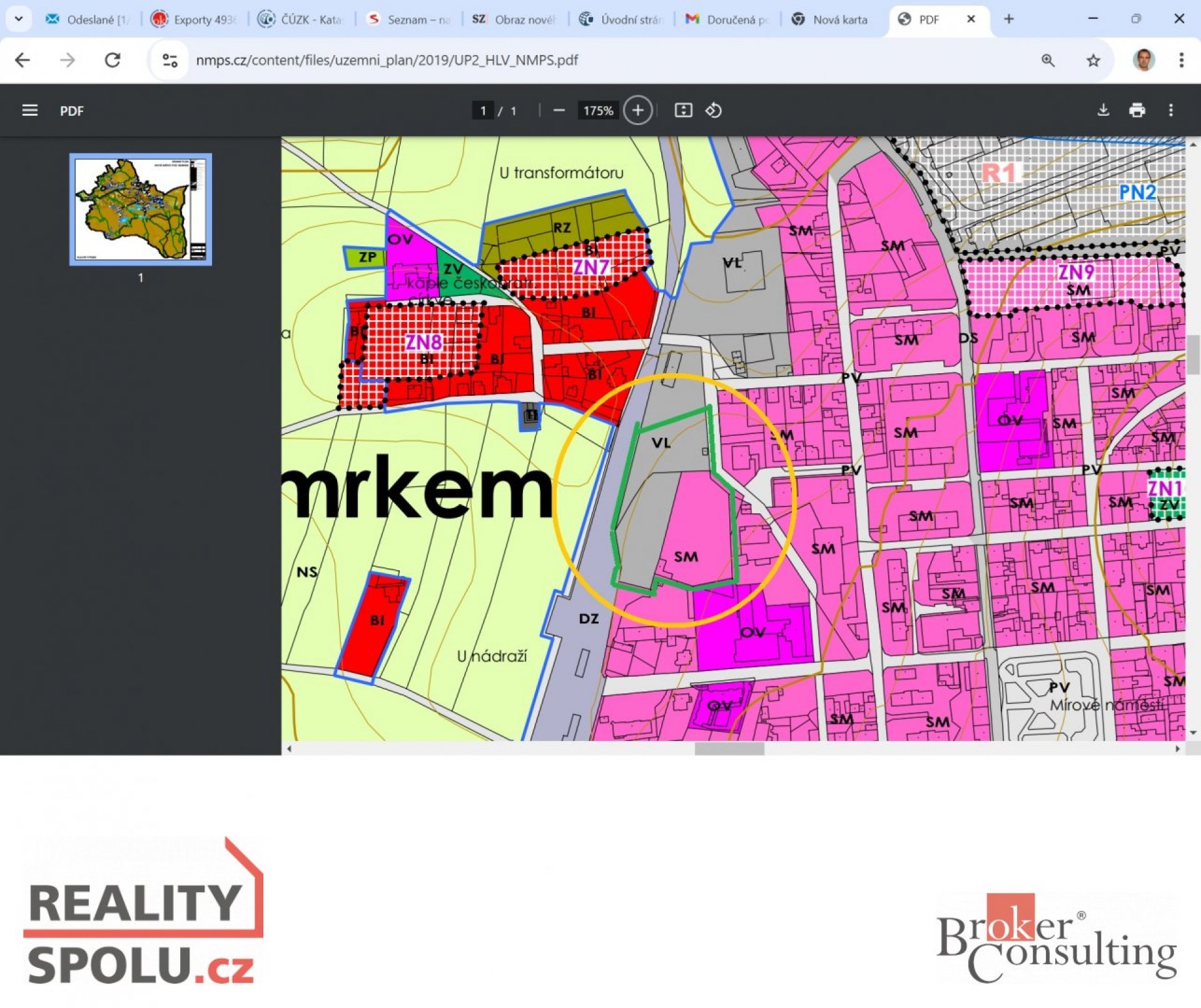Open site permissions info in the address bar
The height and width of the screenshot is (1008, 1201).
[168, 60]
